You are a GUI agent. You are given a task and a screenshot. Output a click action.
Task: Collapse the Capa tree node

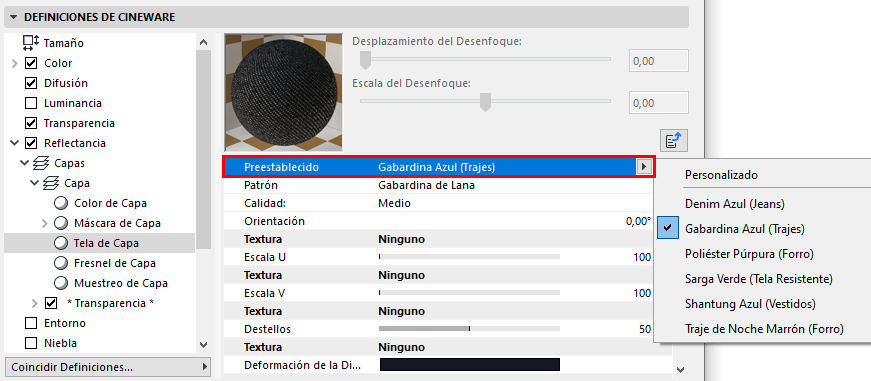click(x=34, y=183)
